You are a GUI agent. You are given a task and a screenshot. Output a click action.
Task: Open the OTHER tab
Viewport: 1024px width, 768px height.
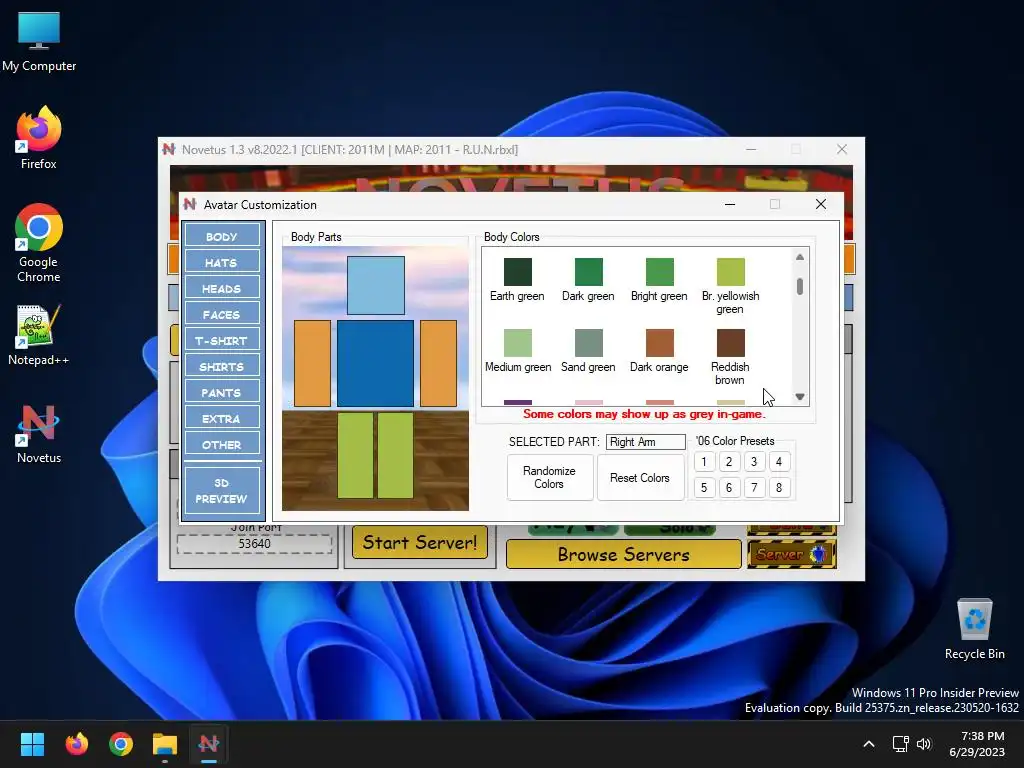coord(221,445)
